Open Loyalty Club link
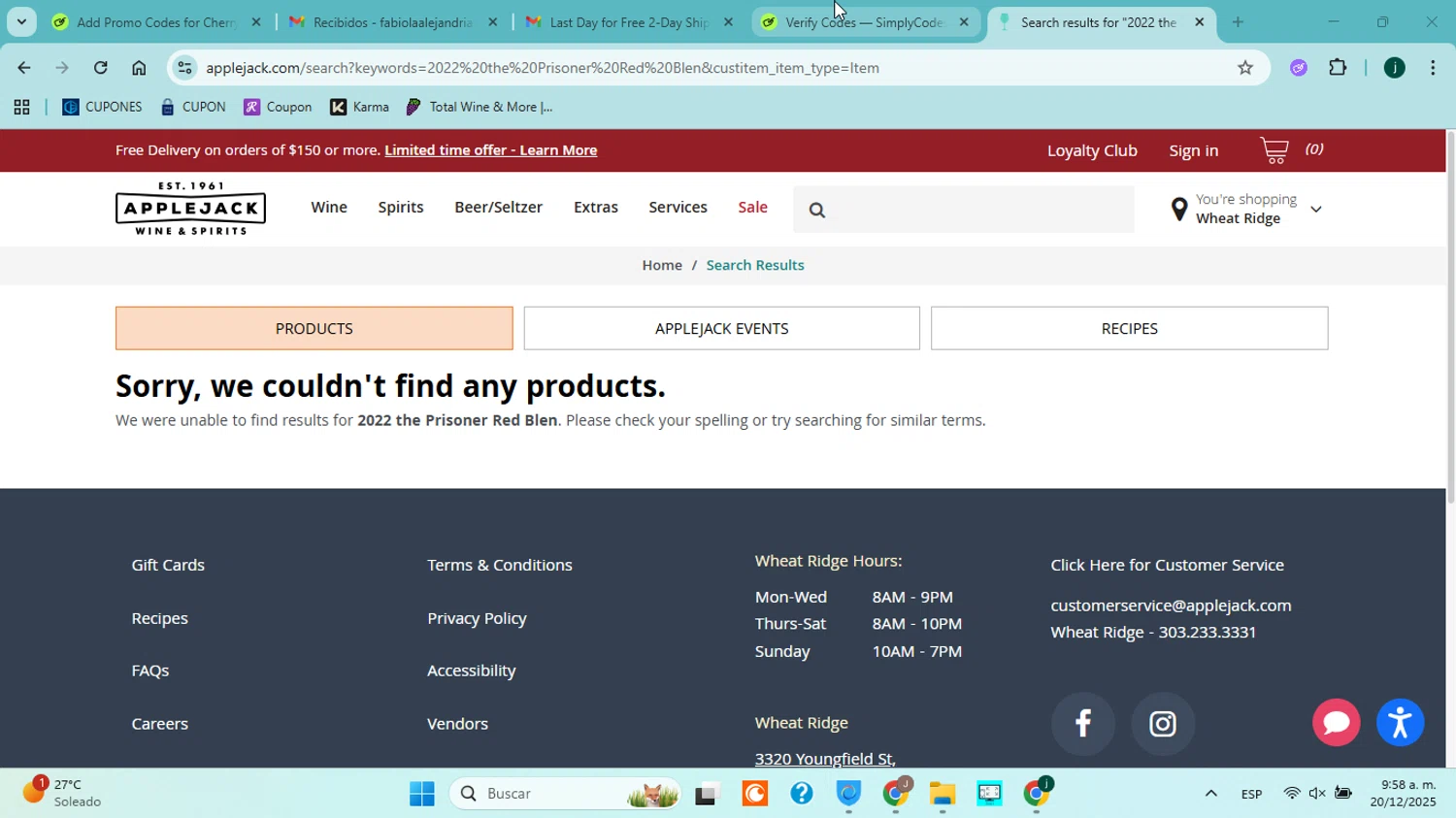This screenshot has height=818, width=1456. click(x=1092, y=150)
